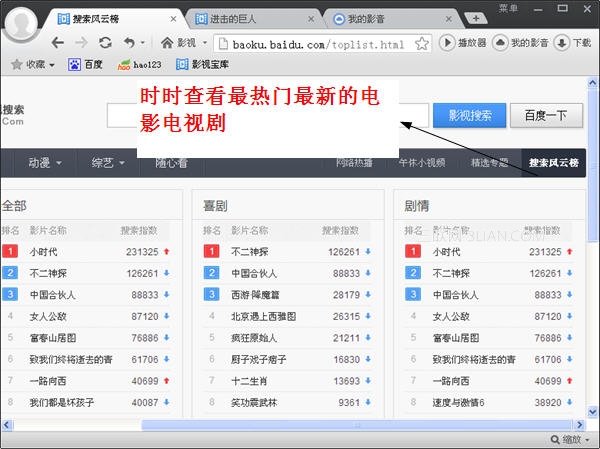Open the 收藏 favorites dropdown
600x449 pixels.
pos(33,64)
